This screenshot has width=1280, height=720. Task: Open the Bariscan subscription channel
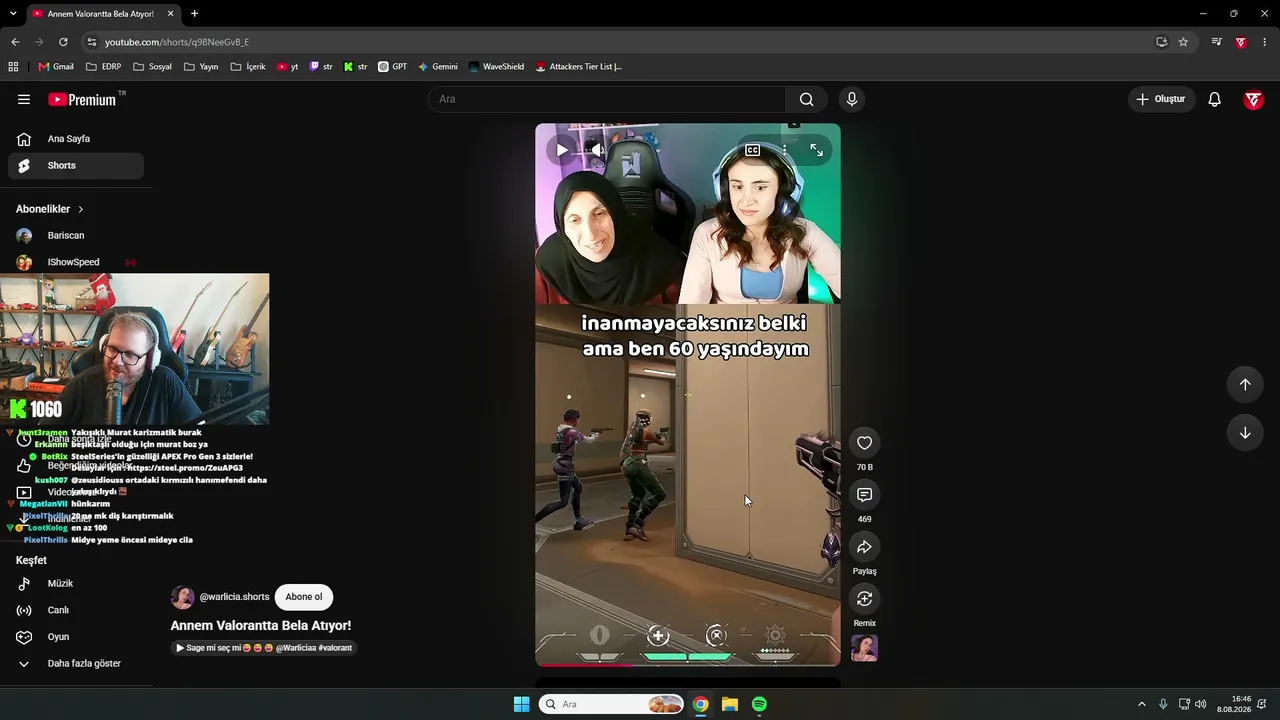pos(76,236)
